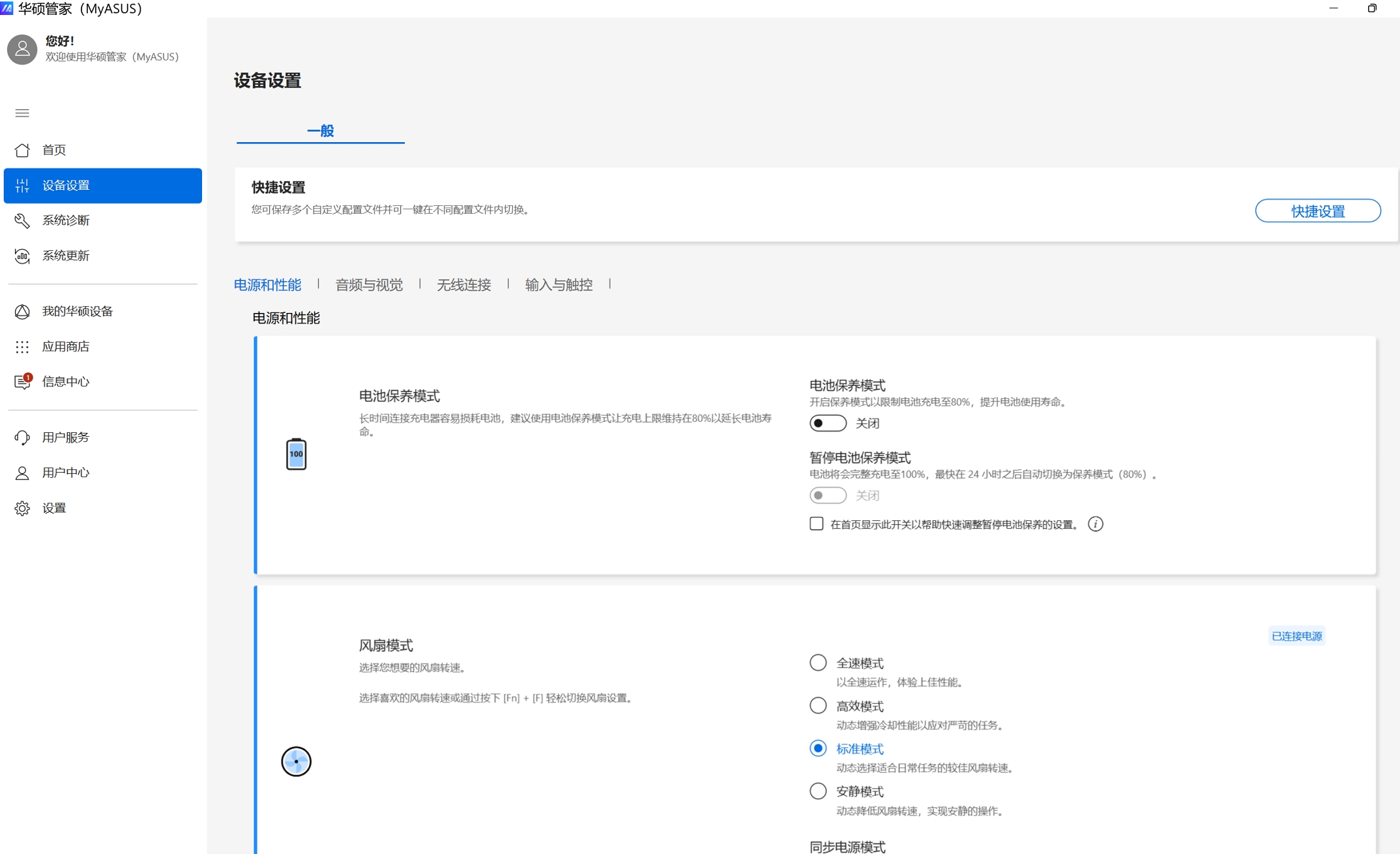The height and width of the screenshot is (854, 1400).
Task: Select 全速模式 fan mode
Action: [818, 663]
